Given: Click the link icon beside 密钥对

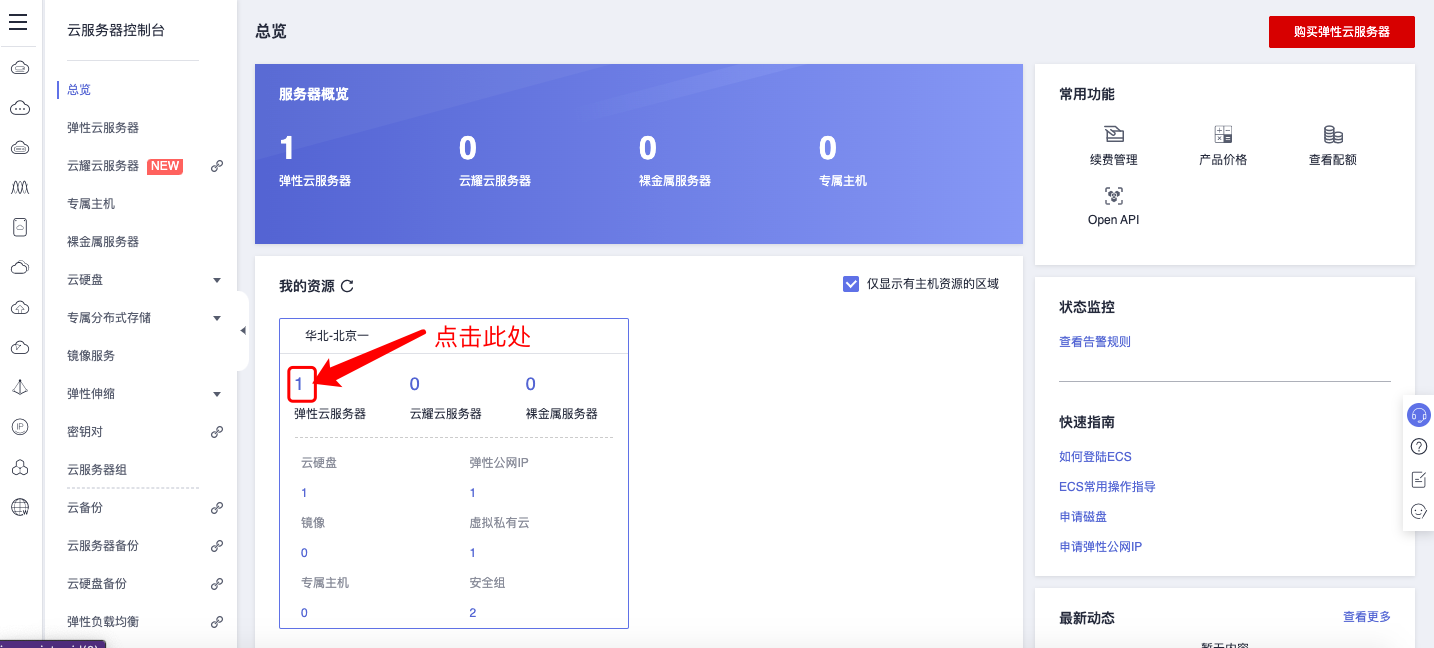Looking at the screenshot, I should pyautogui.click(x=217, y=432).
